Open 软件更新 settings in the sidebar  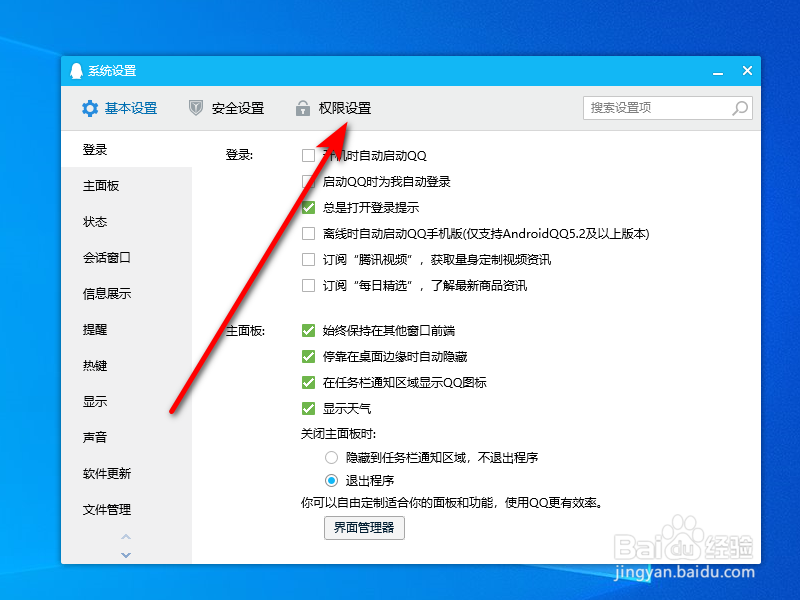[x=127, y=473]
